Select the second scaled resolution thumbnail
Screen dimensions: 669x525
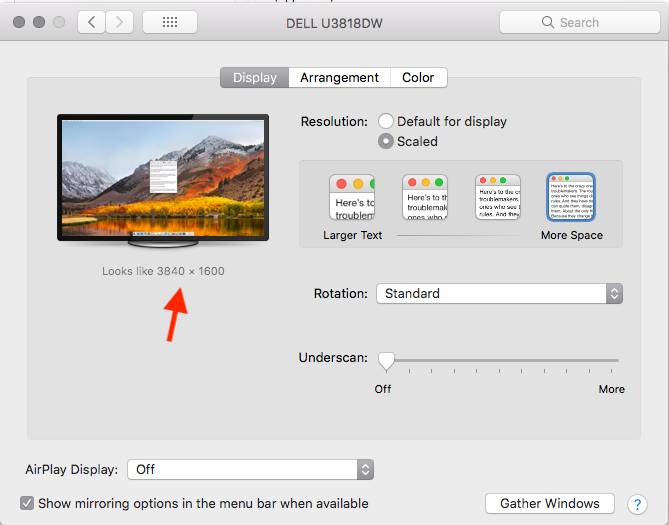425,197
